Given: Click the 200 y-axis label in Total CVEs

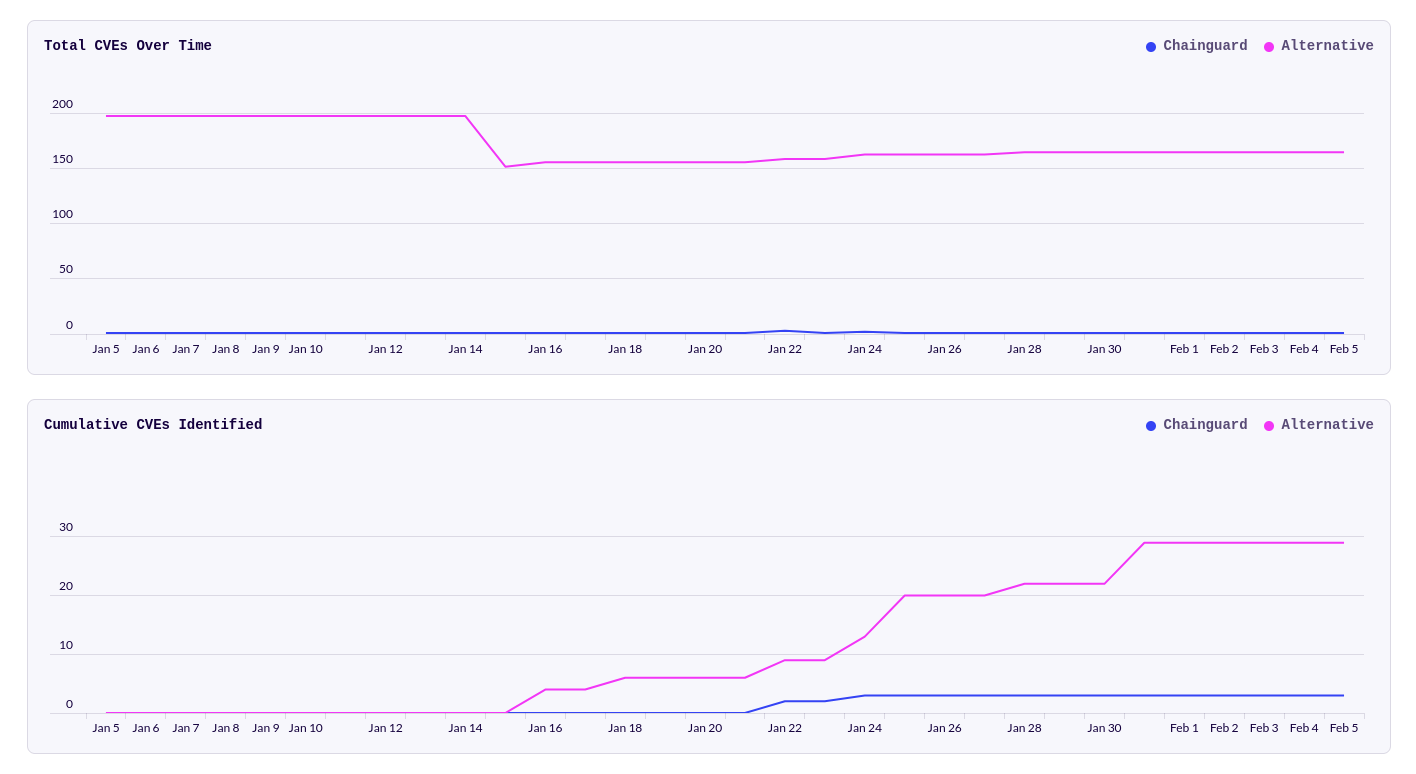Looking at the screenshot, I should pos(62,104).
